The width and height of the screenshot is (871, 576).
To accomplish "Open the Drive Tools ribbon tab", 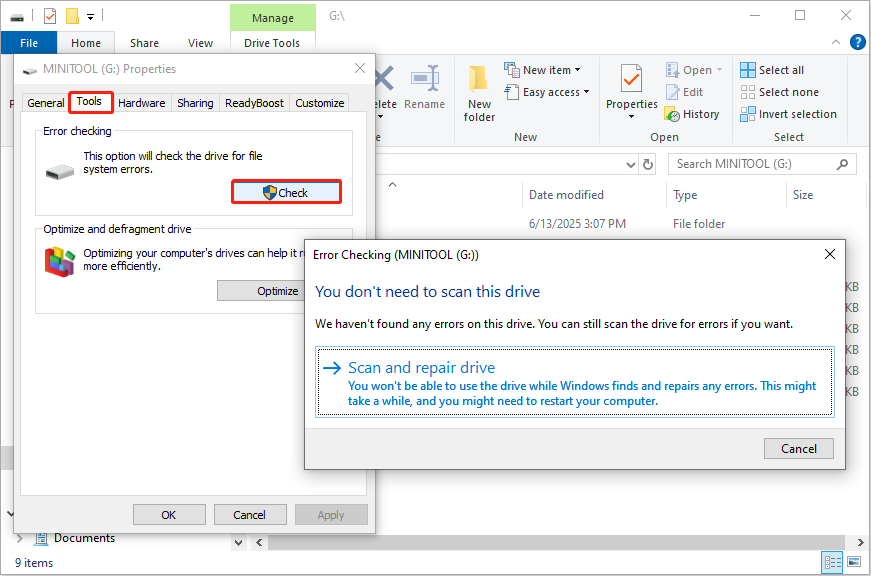I will pyautogui.click(x=272, y=43).
